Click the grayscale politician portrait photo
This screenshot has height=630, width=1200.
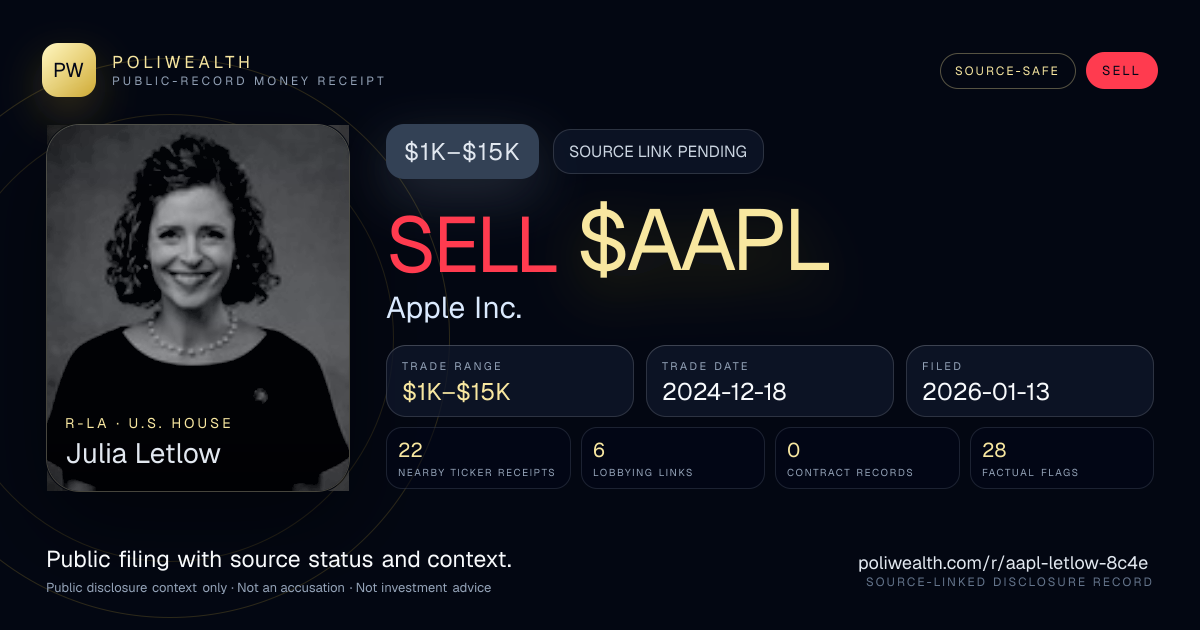tap(198, 308)
